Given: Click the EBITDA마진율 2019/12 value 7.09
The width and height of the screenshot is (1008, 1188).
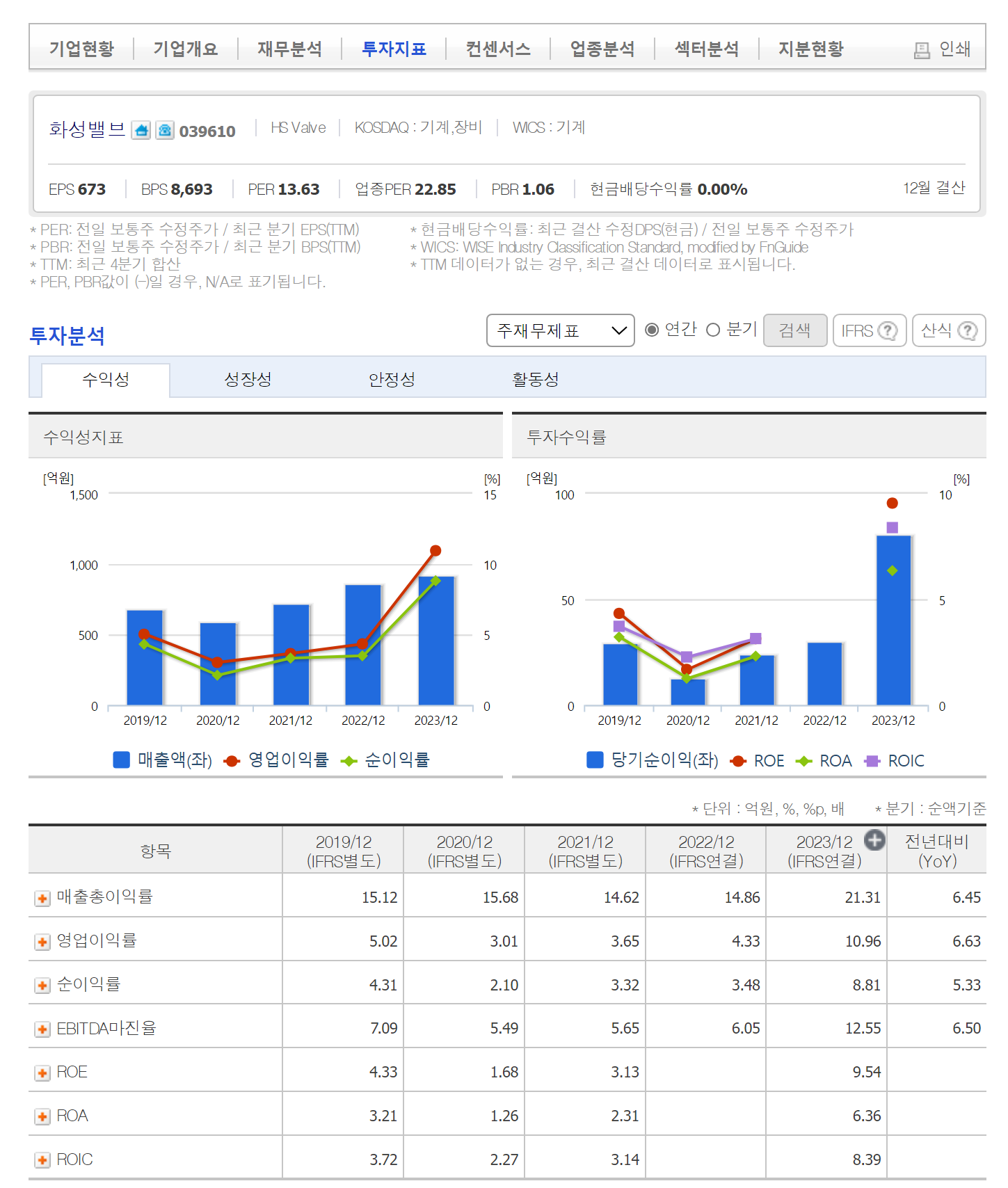Looking at the screenshot, I should [x=383, y=1029].
